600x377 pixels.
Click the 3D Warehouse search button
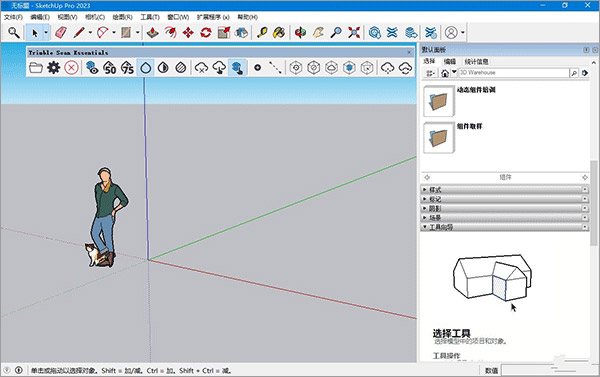click(574, 73)
